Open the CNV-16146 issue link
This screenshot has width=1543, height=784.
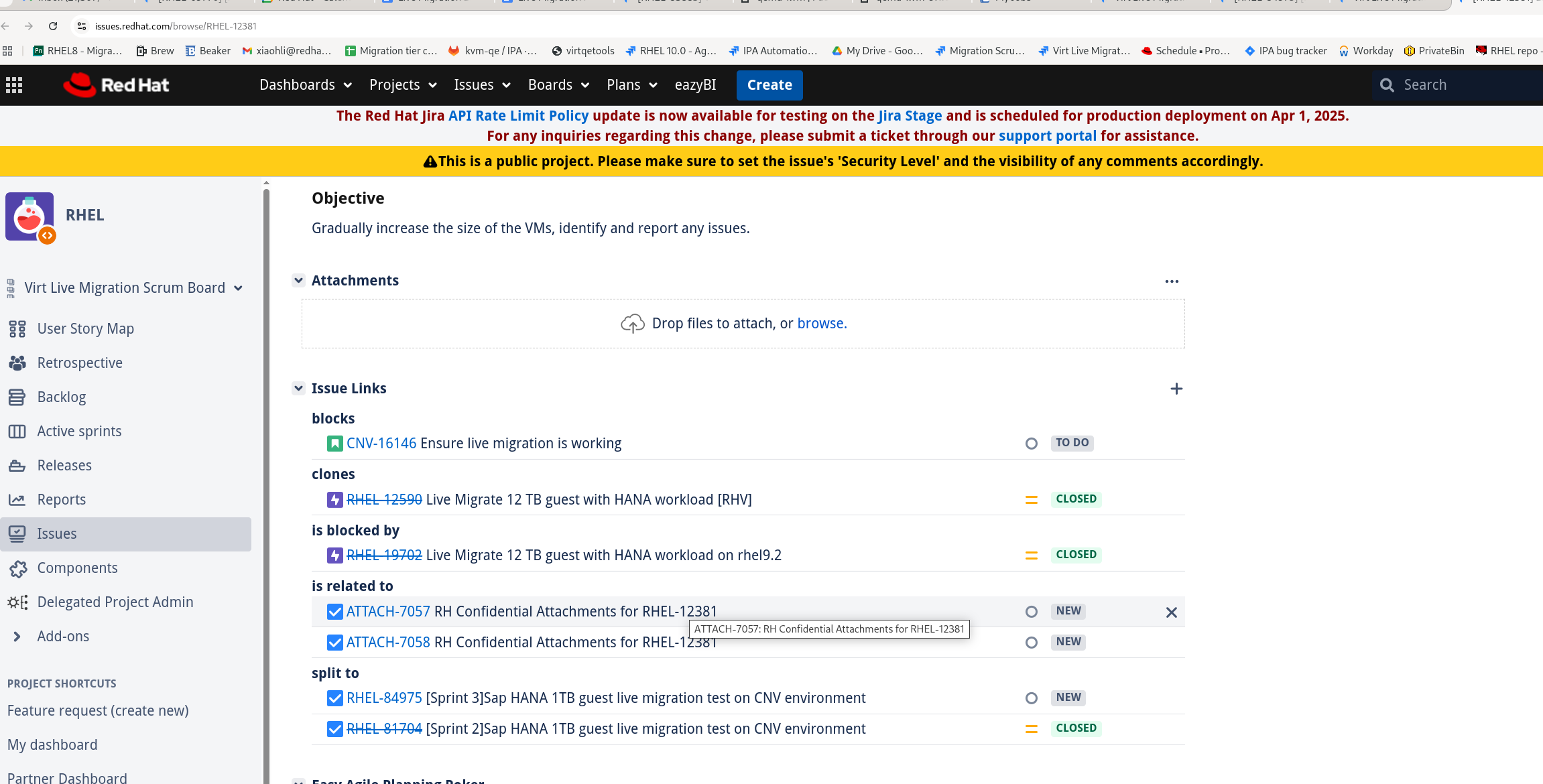381,444
